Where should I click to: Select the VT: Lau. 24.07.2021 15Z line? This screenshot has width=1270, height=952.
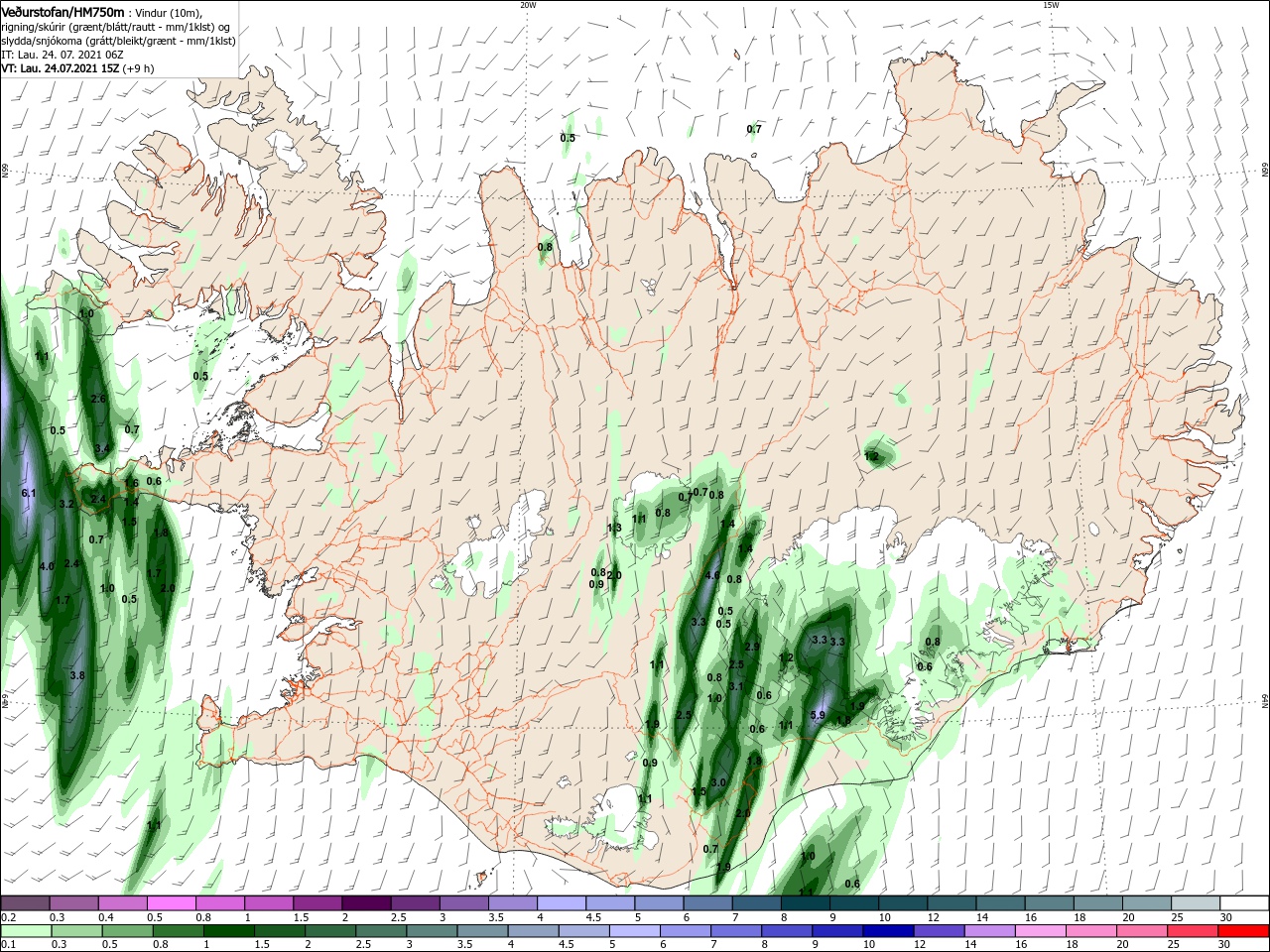(x=77, y=68)
